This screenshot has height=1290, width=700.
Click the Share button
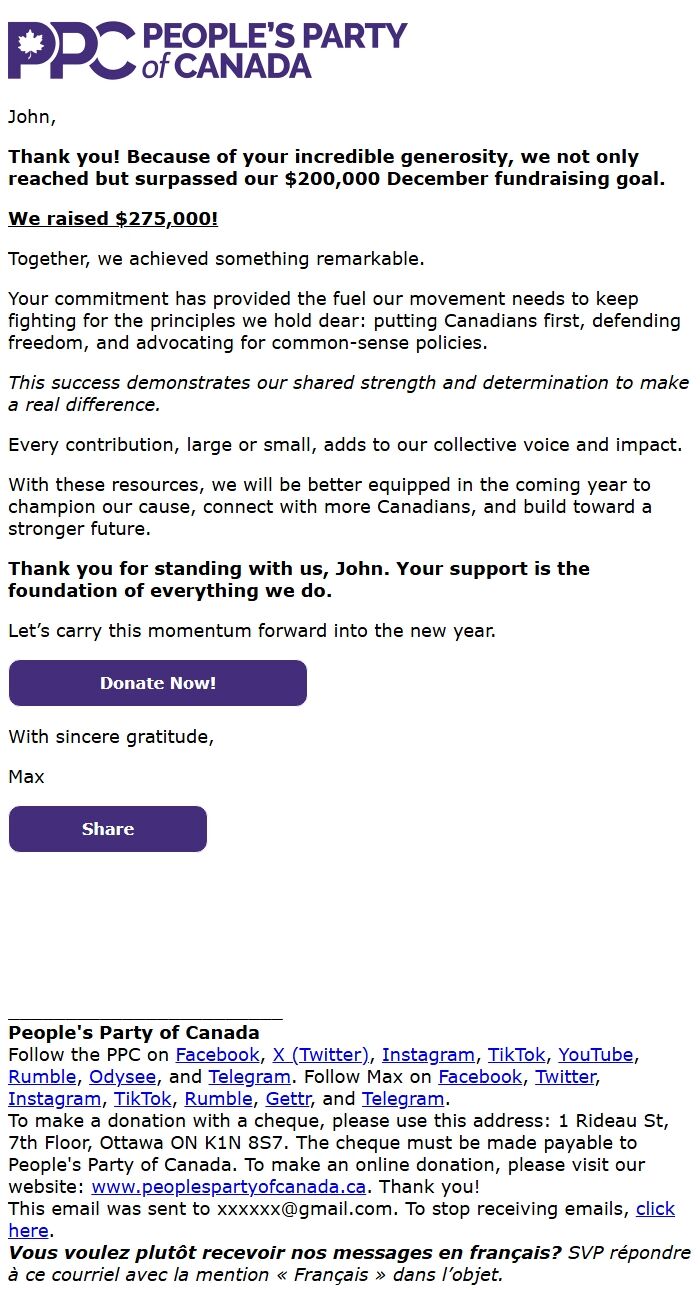(x=107, y=829)
